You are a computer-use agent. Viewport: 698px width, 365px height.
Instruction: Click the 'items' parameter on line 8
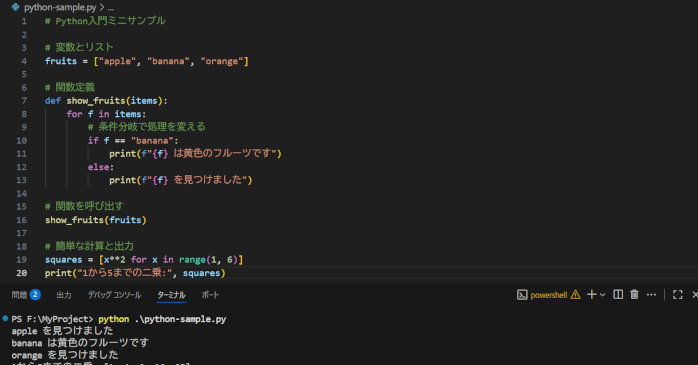point(128,114)
